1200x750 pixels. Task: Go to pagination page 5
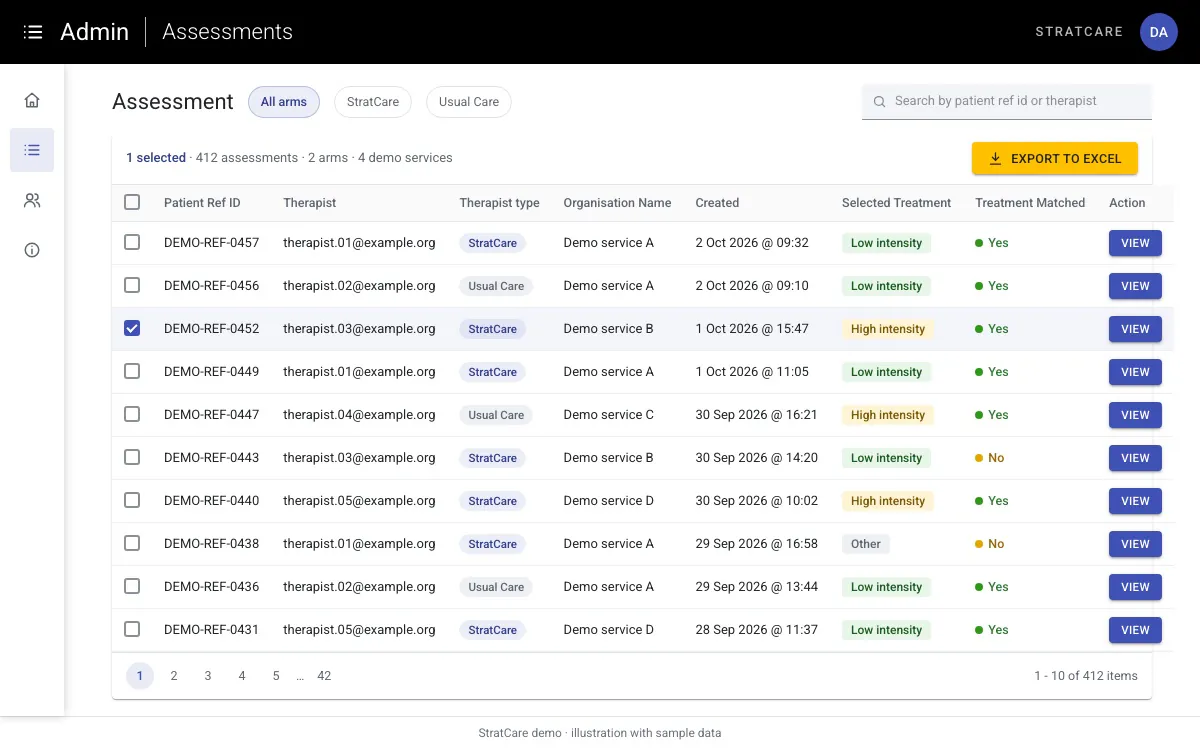pos(276,676)
